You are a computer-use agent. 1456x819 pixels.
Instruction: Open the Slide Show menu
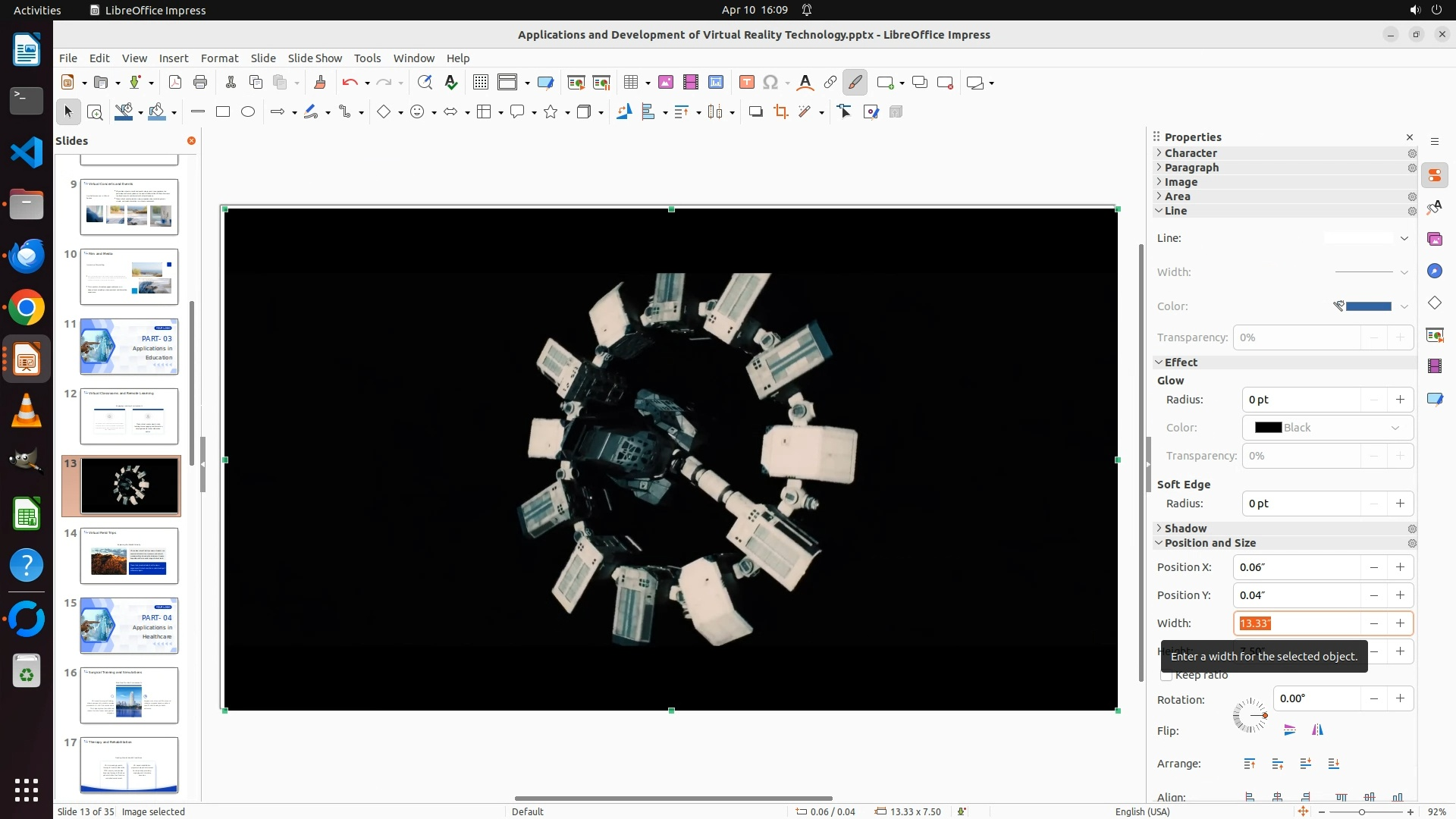(x=315, y=58)
